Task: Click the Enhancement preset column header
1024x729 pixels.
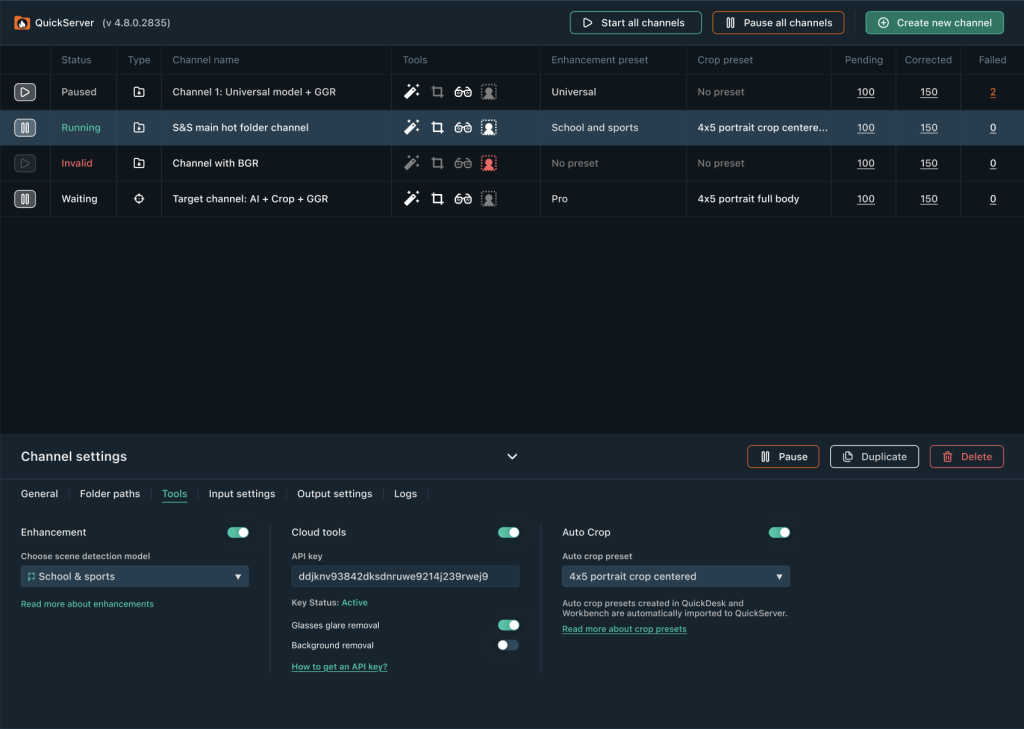Action: tap(600, 60)
